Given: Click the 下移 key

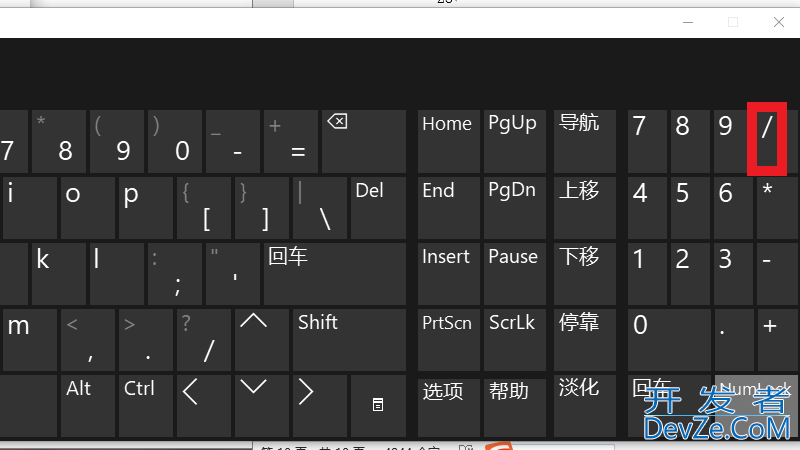Looking at the screenshot, I should 585,274.
